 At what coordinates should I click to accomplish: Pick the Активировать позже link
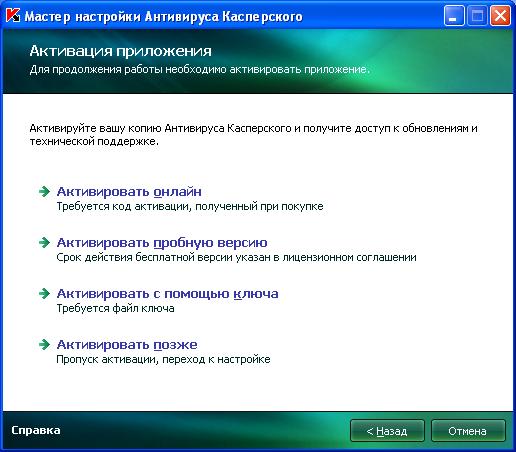pyautogui.click(x=127, y=345)
